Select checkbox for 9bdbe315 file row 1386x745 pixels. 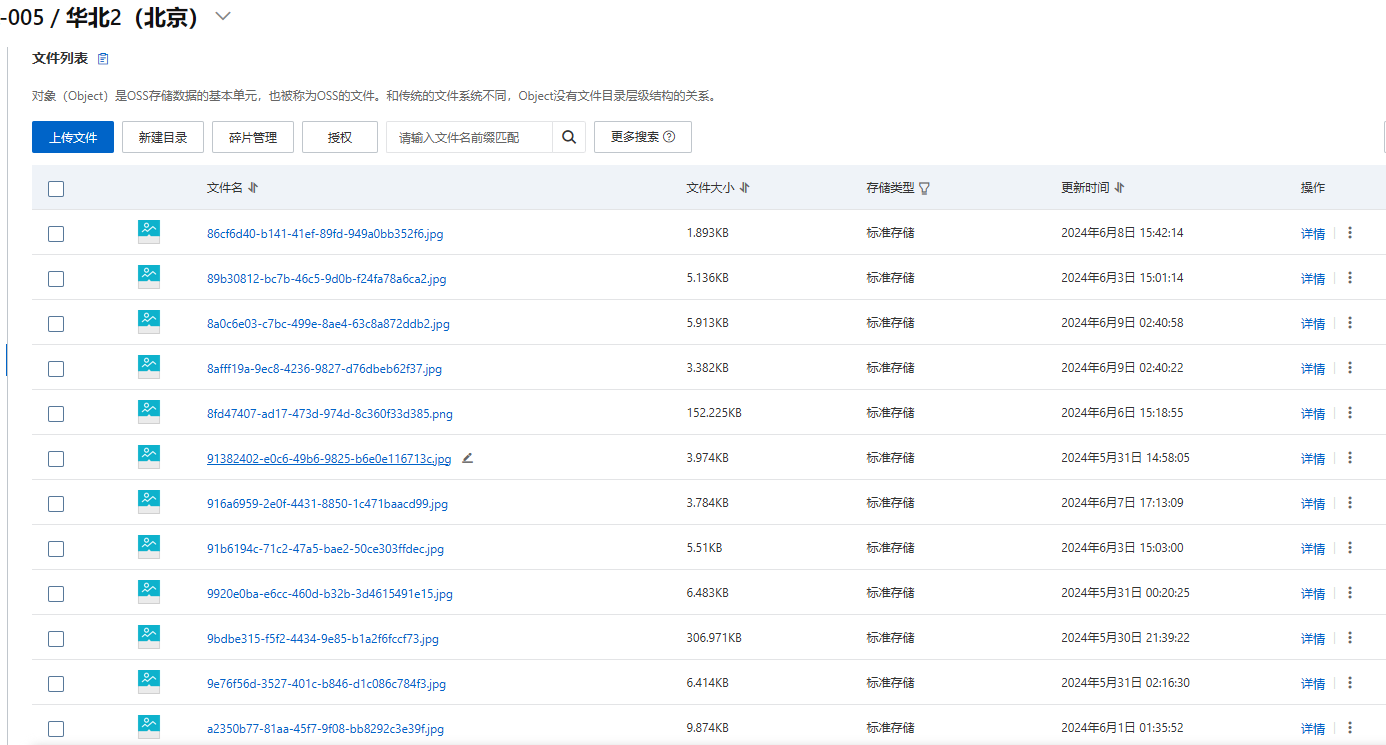click(56, 639)
